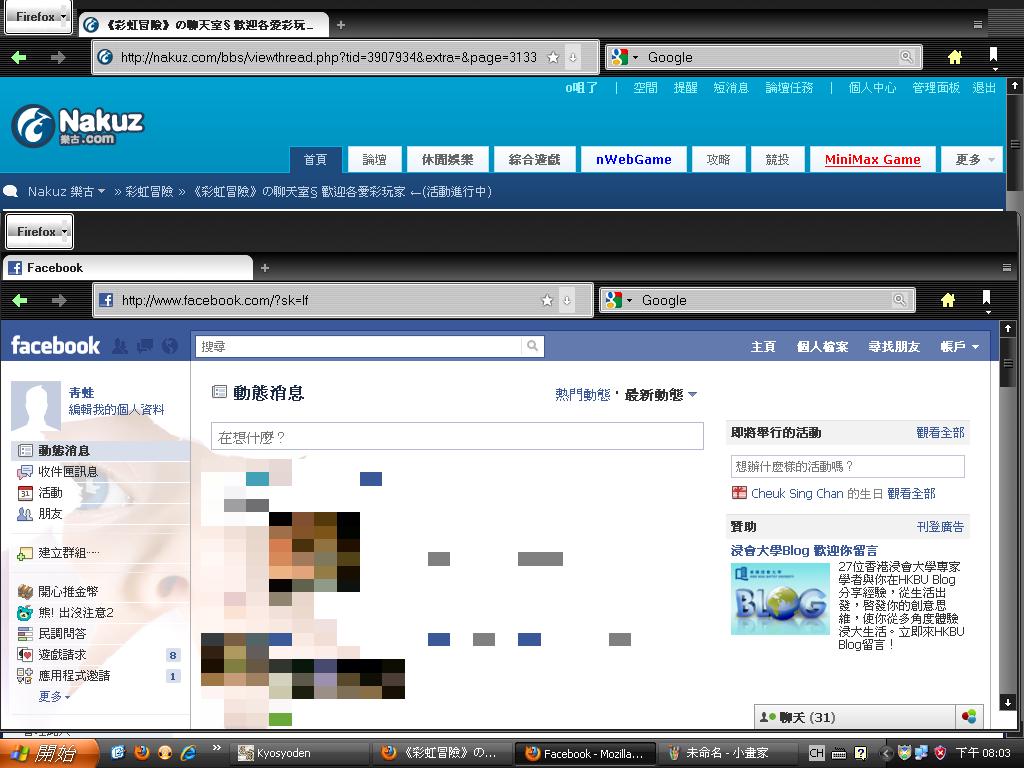Click CH language indicator in system tray
This screenshot has width=1024, height=768.
816,753
